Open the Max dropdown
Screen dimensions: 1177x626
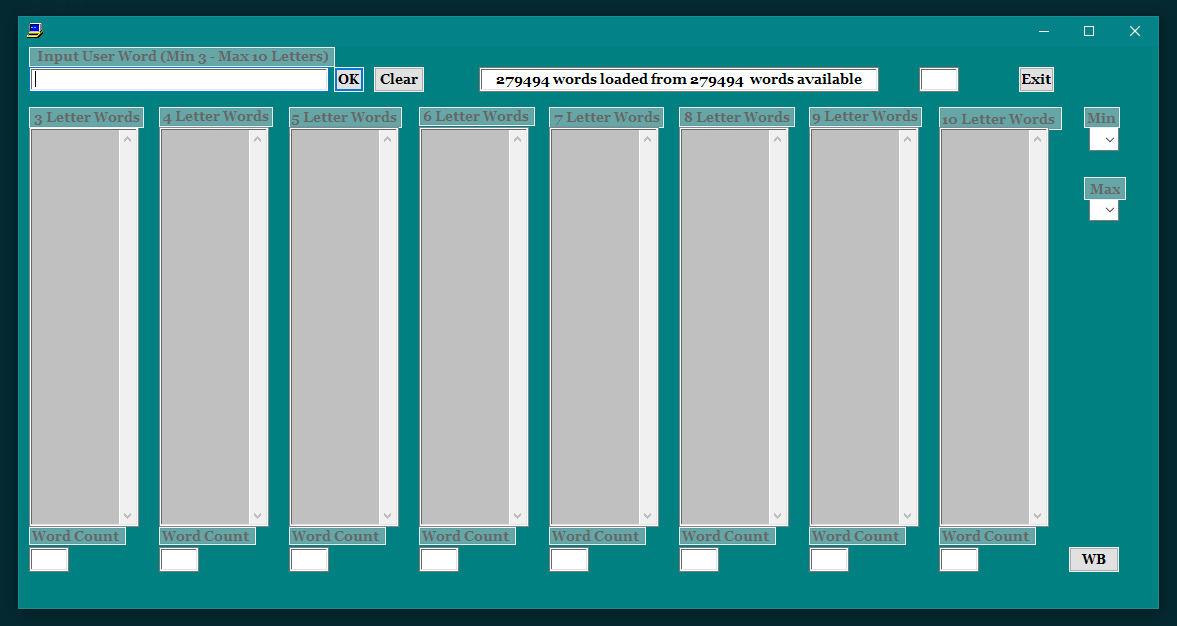click(x=1103, y=210)
